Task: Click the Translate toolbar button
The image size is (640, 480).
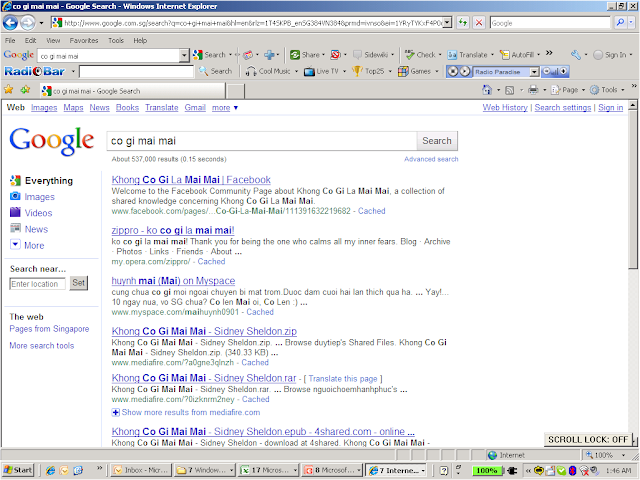Action: (467, 55)
